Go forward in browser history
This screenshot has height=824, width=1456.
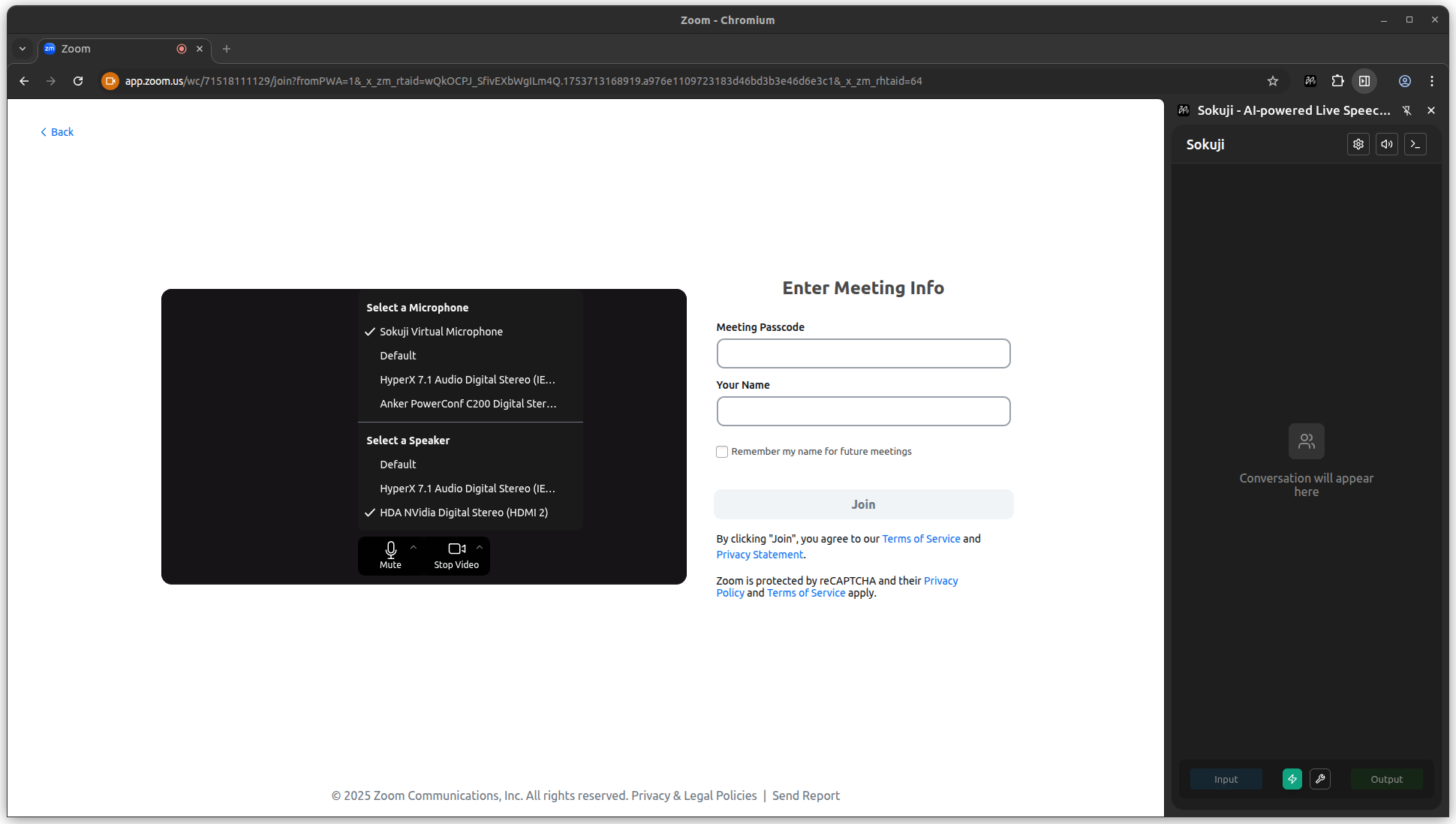coord(51,81)
